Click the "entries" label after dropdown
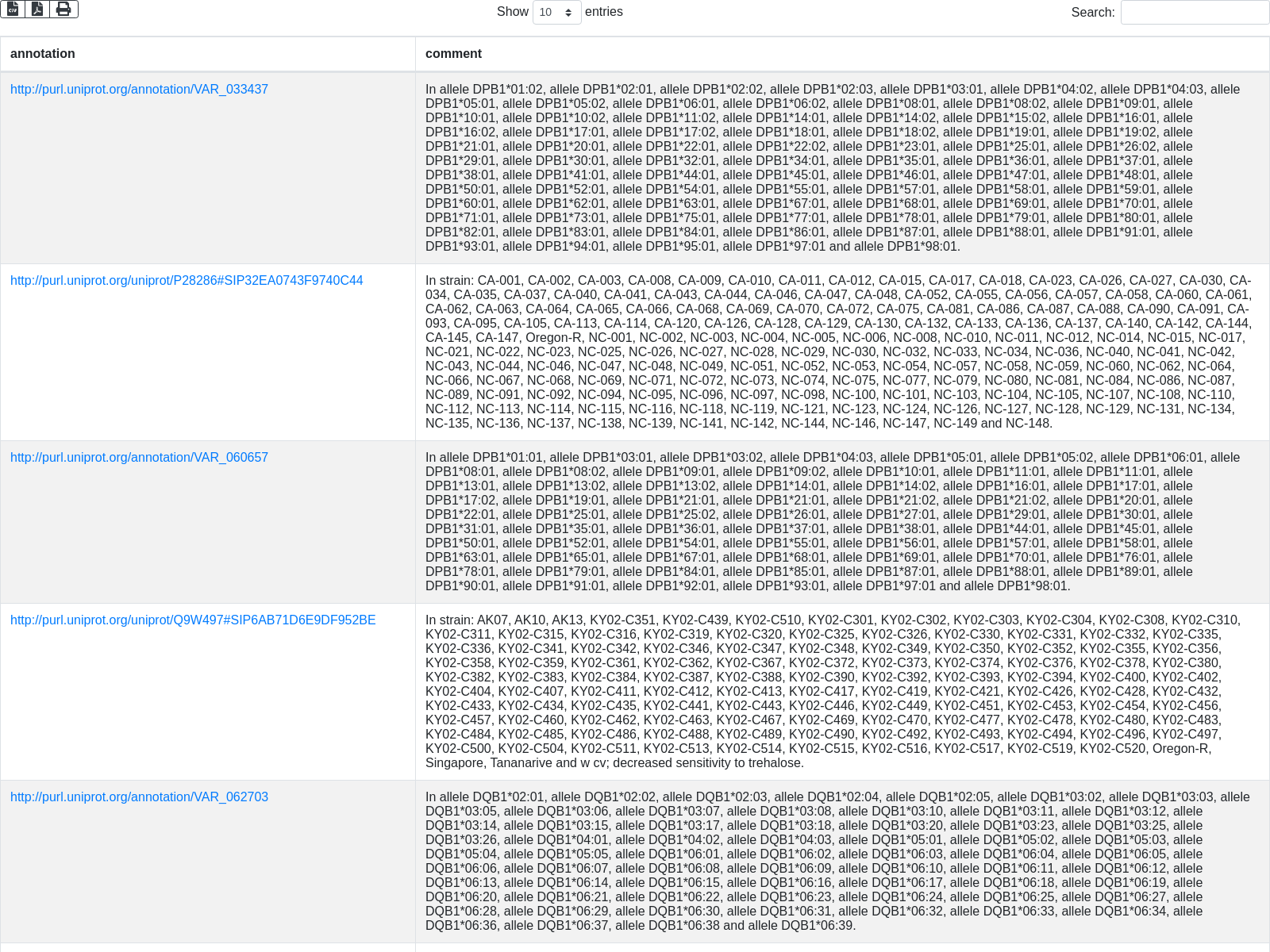The width and height of the screenshot is (1270, 952). (604, 12)
